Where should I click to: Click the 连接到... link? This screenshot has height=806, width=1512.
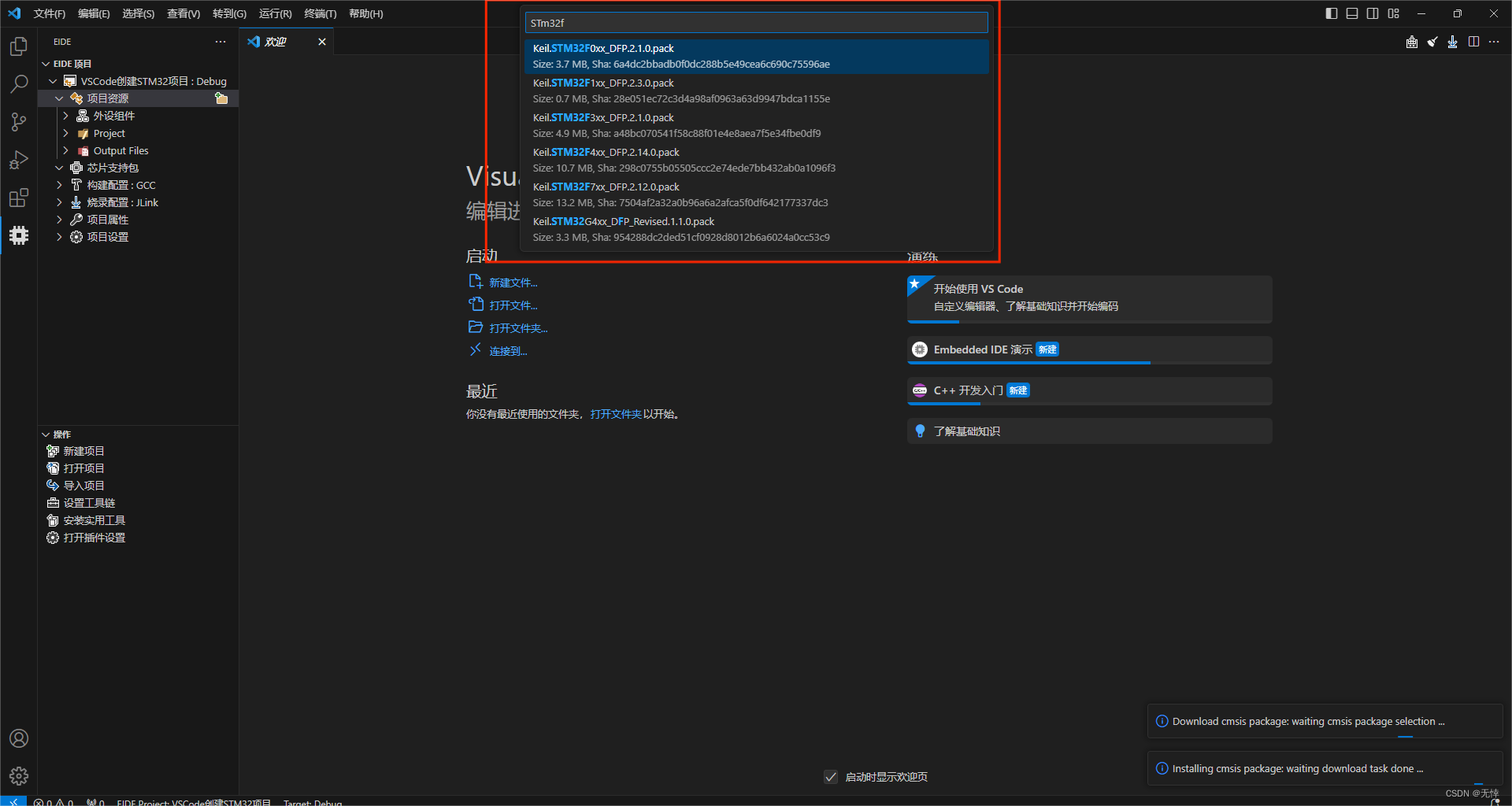click(x=508, y=351)
